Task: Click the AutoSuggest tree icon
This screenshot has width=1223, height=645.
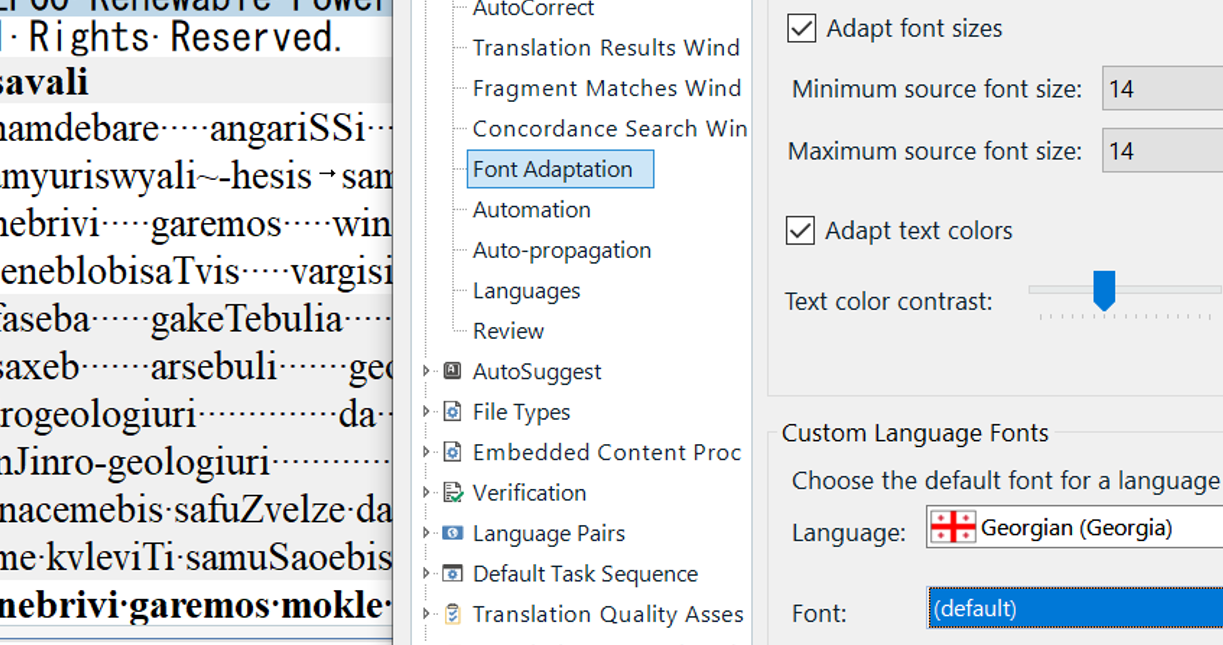Action: coord(452,371)
